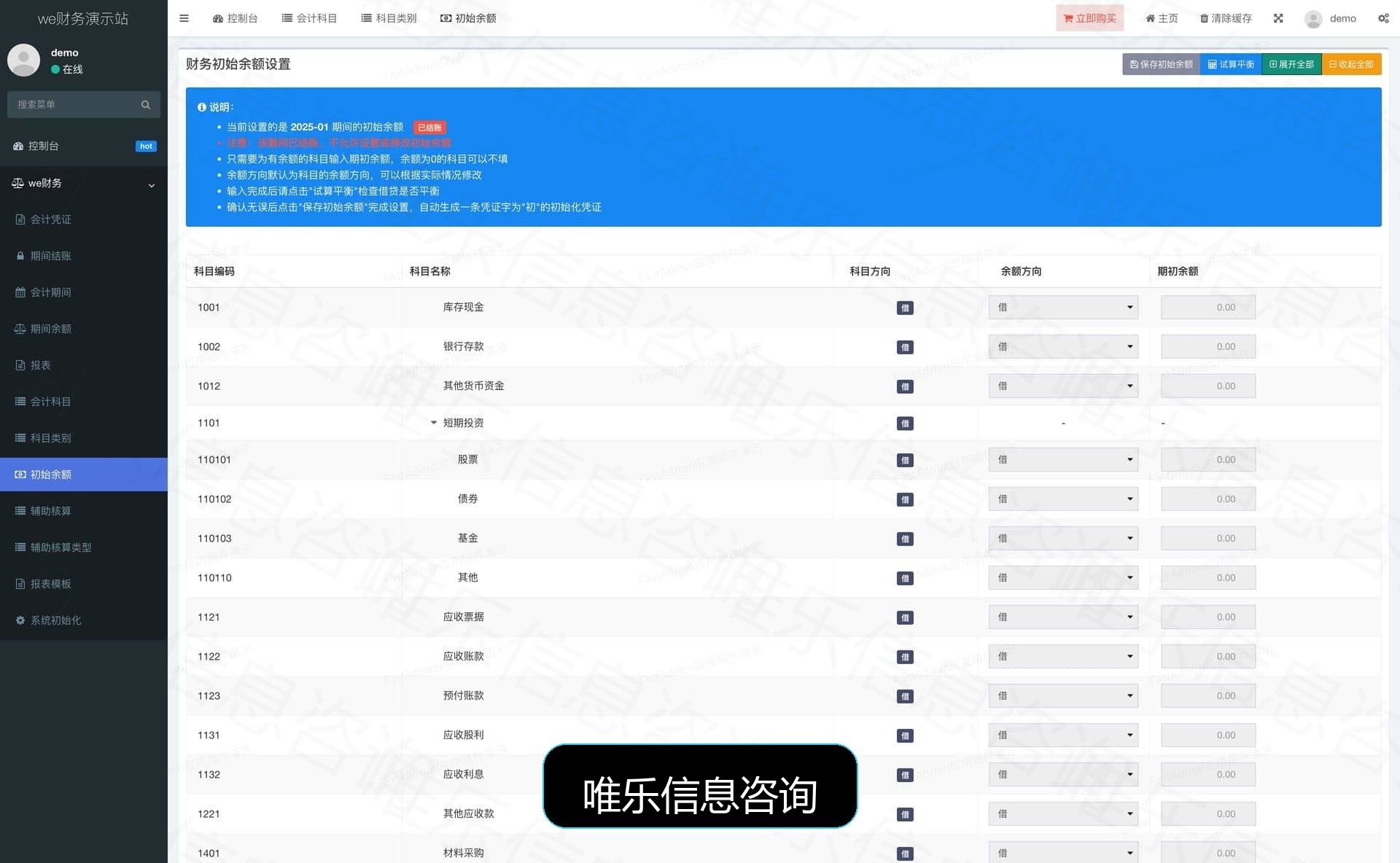Open 系统初始化 in the sidebar
Viewport: 1400px width, 863px height.
84,620
